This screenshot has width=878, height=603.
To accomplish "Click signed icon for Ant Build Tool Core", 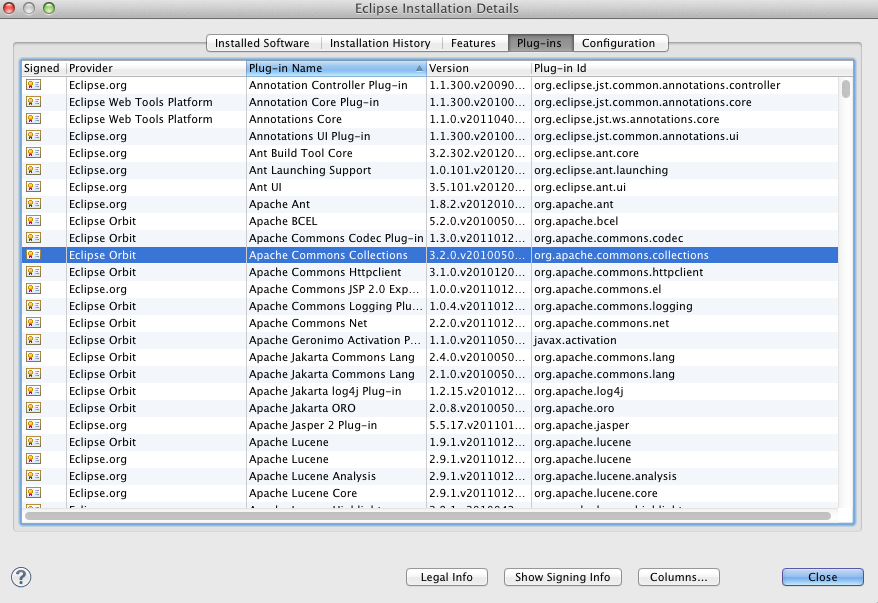I will pyautogui.click(x=34, y=153).
